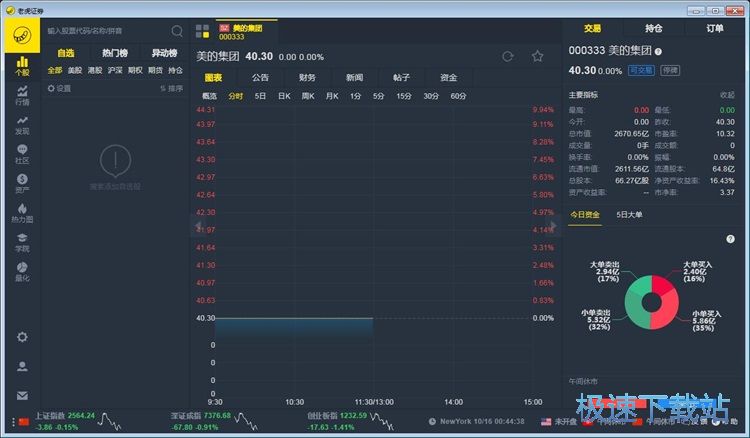Click the 可交易 tradable tag

pos(640,71)
